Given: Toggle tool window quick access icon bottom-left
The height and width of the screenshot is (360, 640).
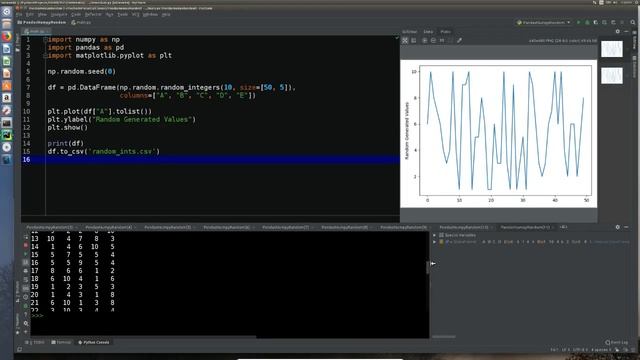Looking at the screenshot, I should (20, 349).
